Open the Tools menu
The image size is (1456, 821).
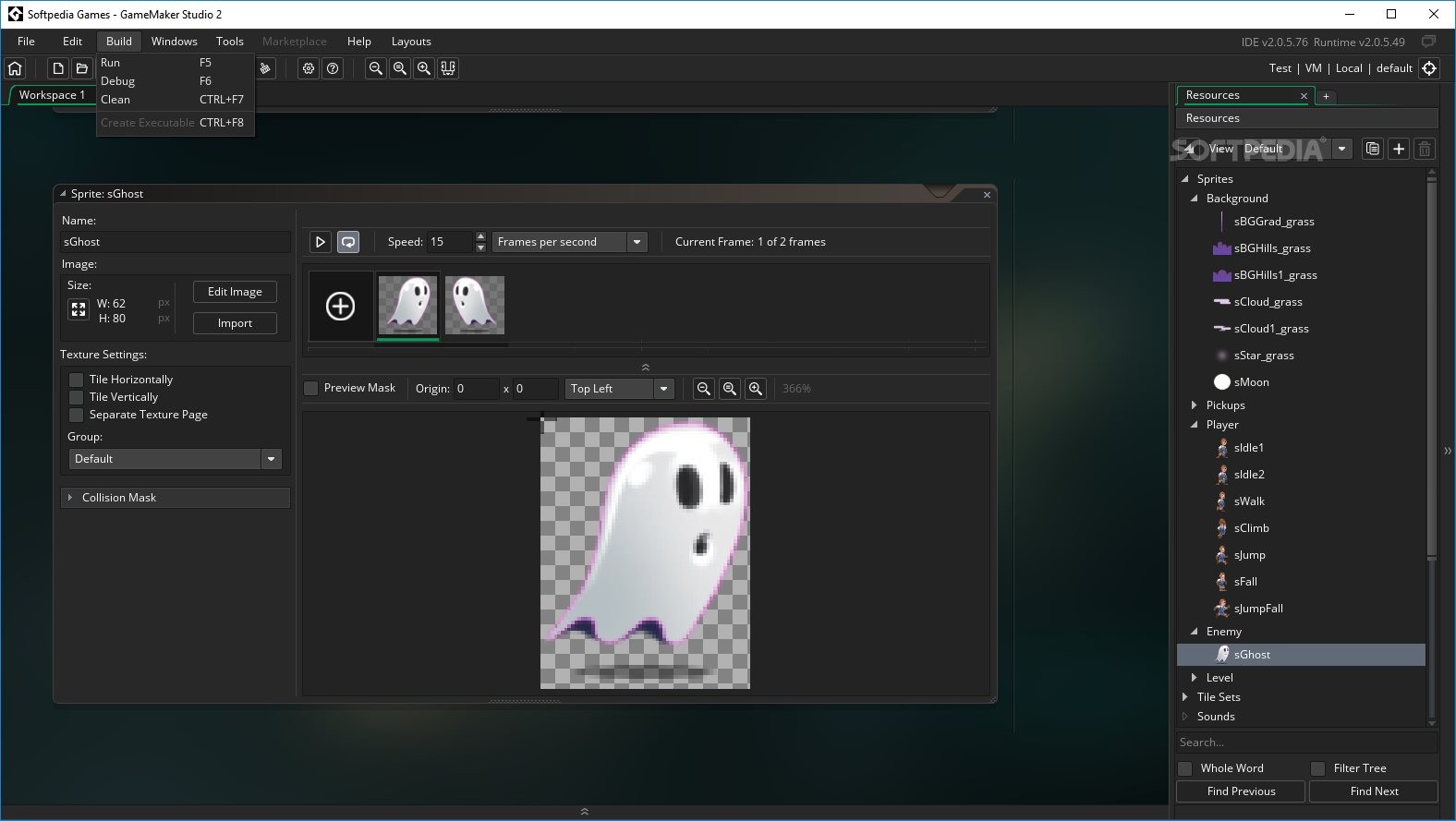pyautogui.click(x=229, y=42)
